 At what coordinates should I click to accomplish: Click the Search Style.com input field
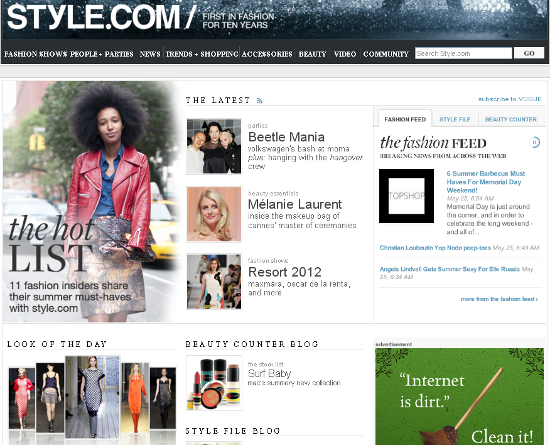coord(463,53)
